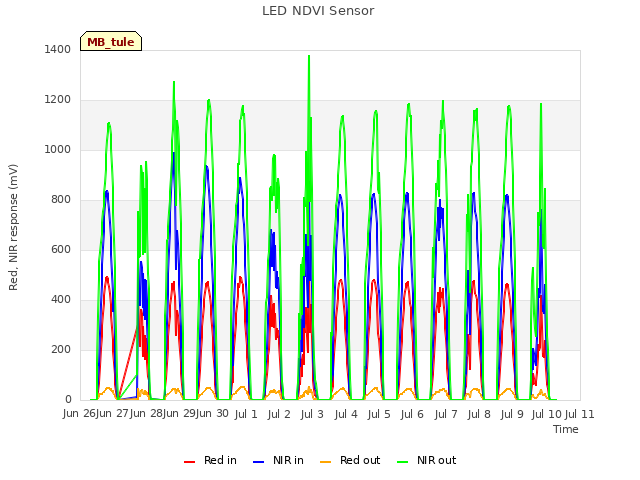Click the 1400 y-axis tick label
The width and height of the screenshot is (640, 480).
pos(58,49)
